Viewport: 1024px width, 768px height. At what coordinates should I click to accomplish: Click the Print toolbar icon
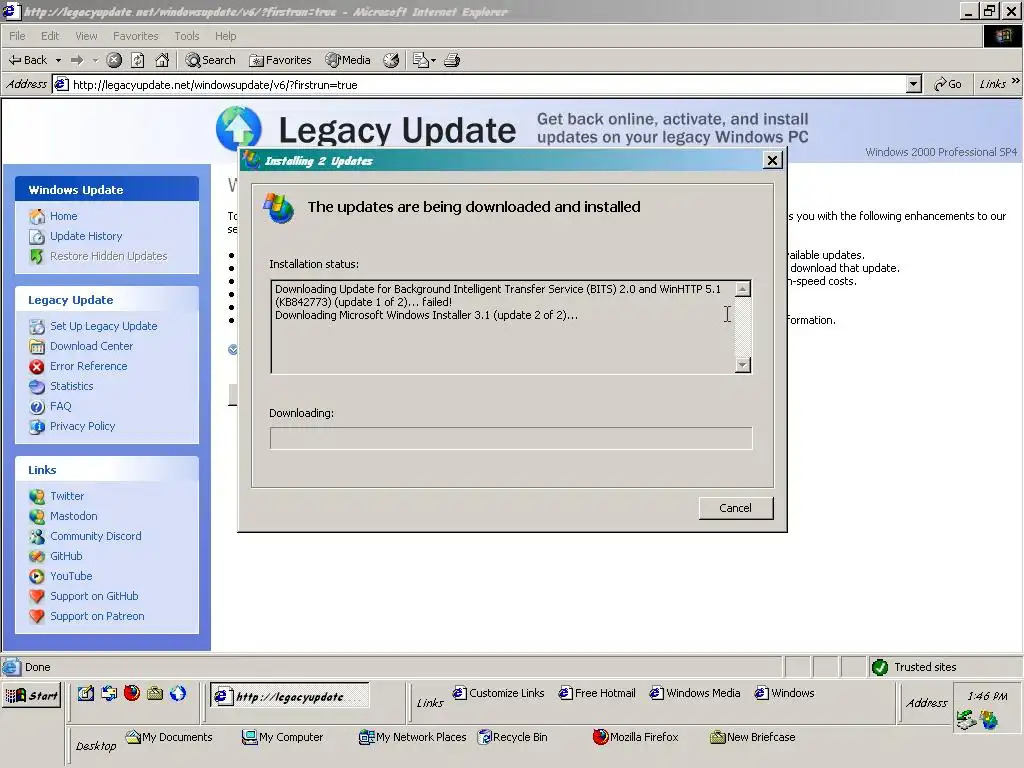point(452,60)
